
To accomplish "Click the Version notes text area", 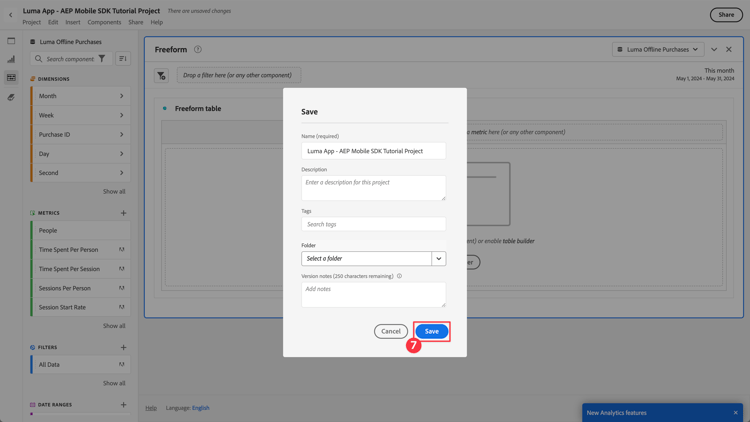I will pyautogui.click(x=374, y=294).
